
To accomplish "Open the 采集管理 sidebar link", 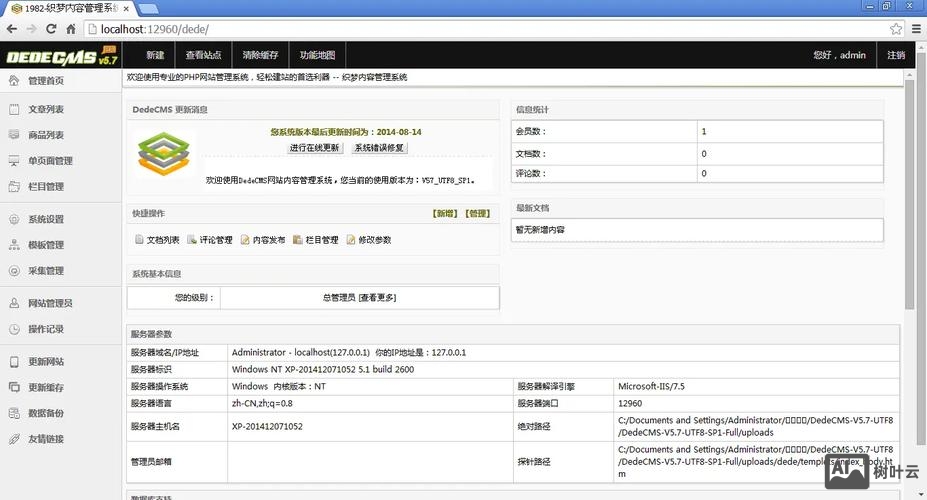I will click(46, 271).
